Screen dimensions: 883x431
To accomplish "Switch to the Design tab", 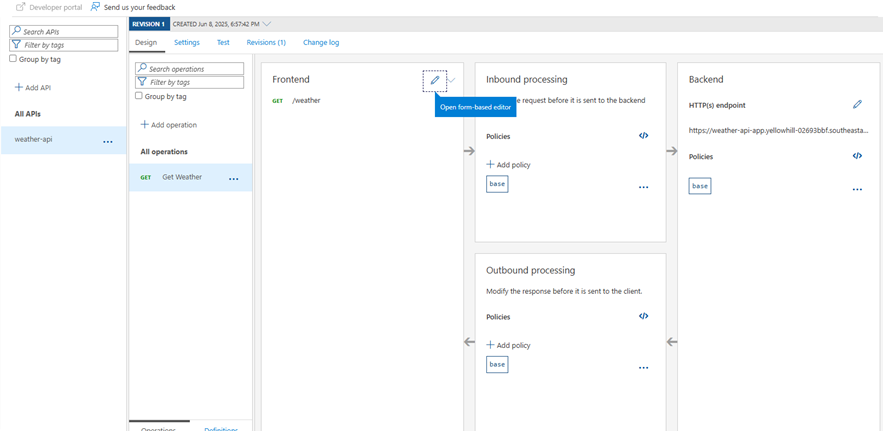I will click(146, 42).
